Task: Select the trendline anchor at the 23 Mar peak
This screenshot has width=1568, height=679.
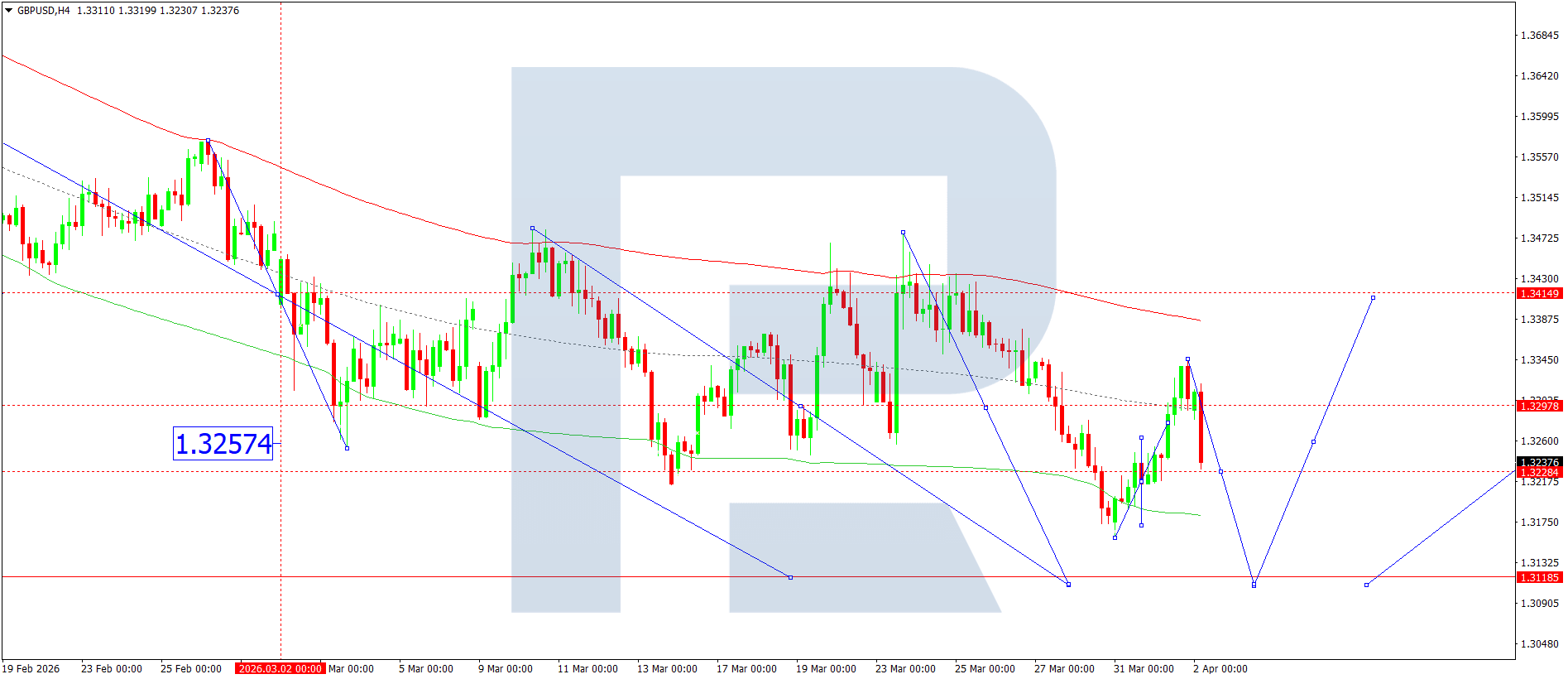Action: tap(903, 233)
